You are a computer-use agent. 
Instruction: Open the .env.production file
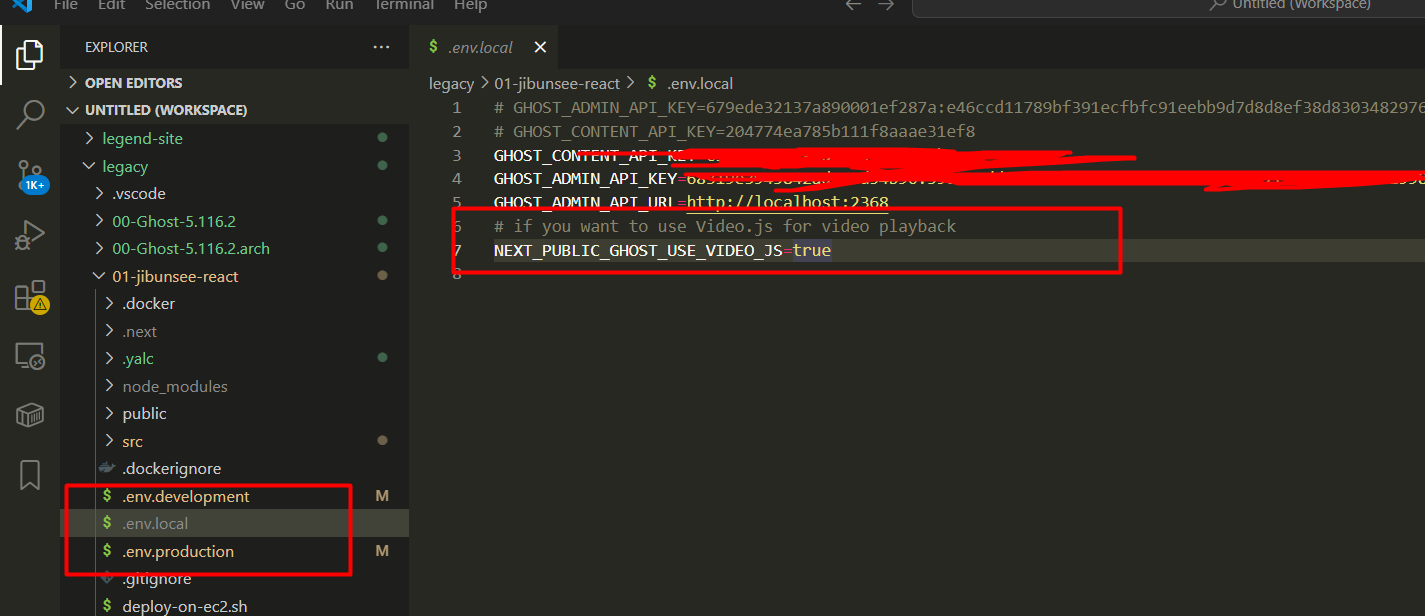click(178, 551)
